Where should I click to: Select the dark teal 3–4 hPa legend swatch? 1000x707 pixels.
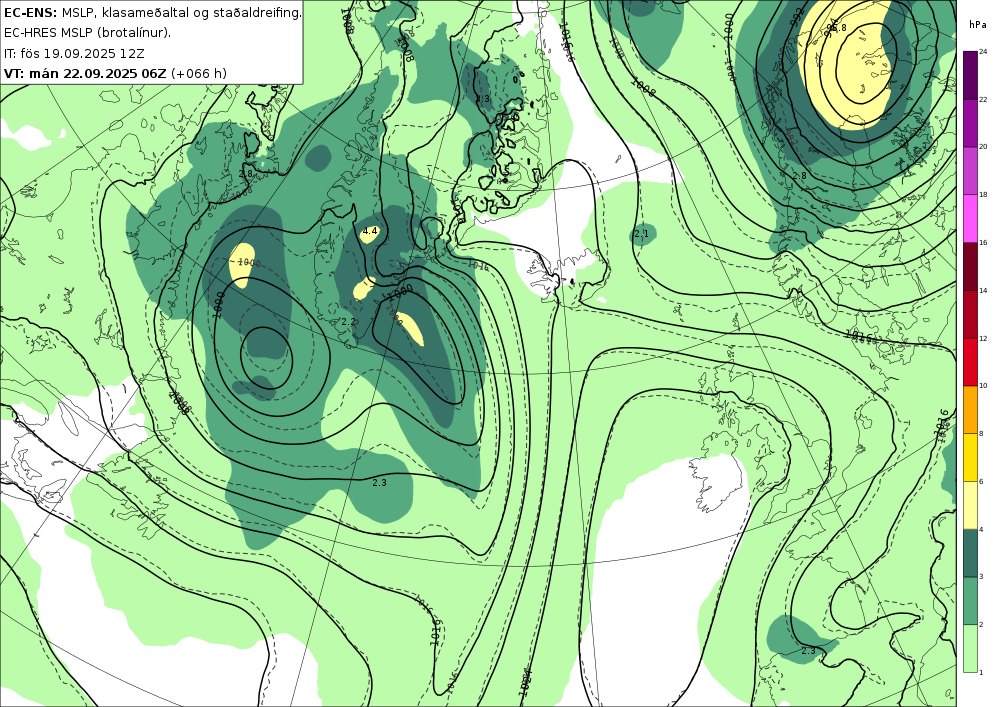(x=971, y=553)
